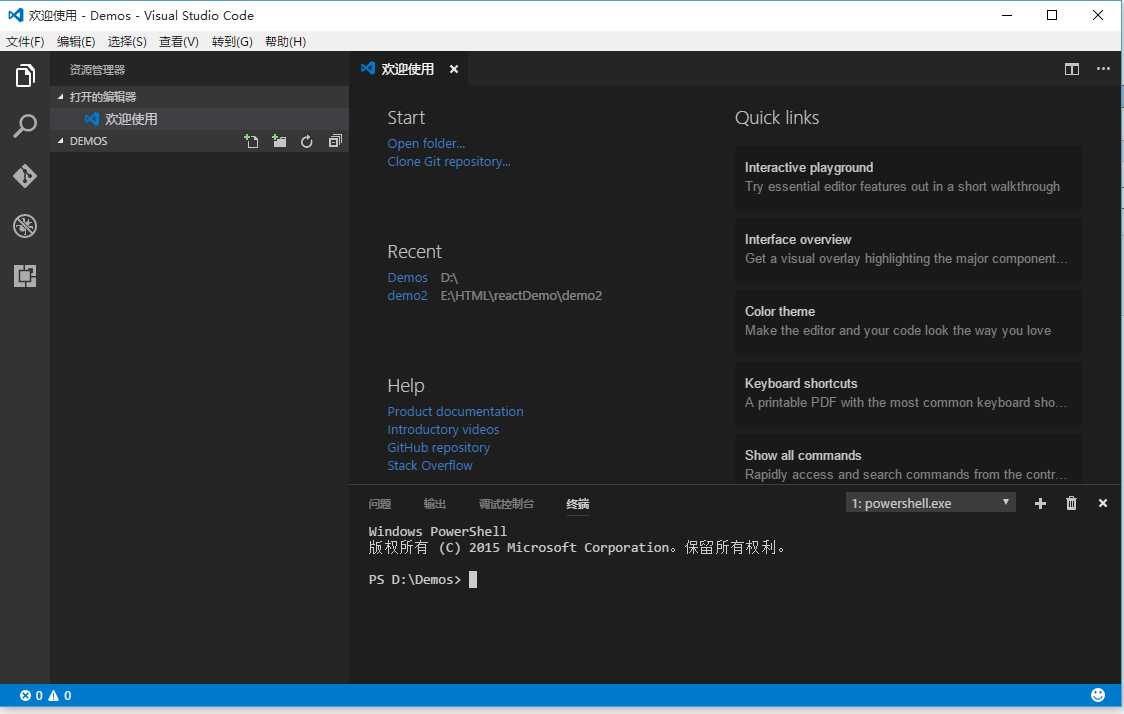This screenshot has height=714, width=1124.
Task: Open recent folder Demos
Action: [x=407, y=277]
